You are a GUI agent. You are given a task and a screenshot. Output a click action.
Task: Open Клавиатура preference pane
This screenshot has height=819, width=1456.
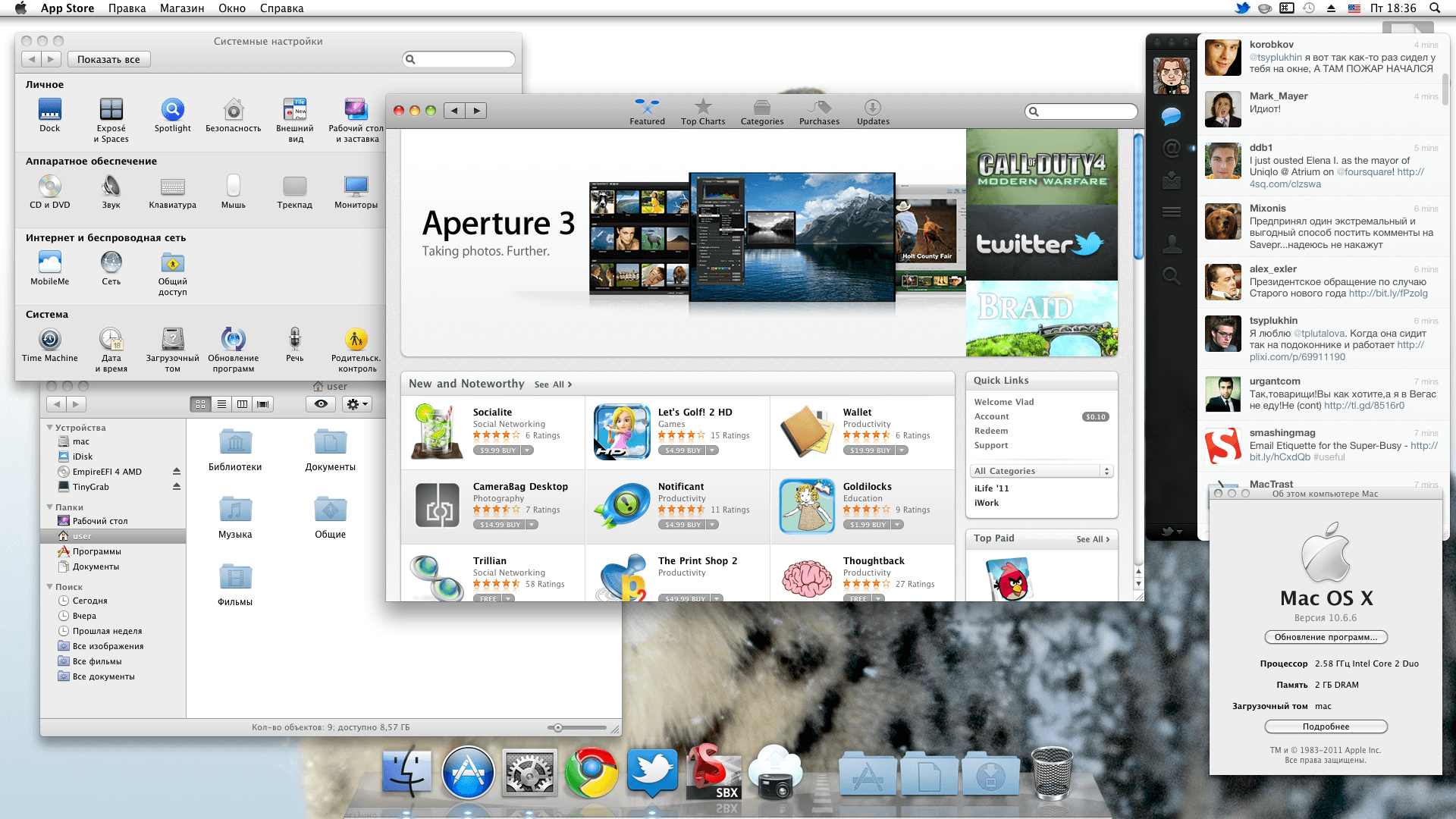pos(172,192)
